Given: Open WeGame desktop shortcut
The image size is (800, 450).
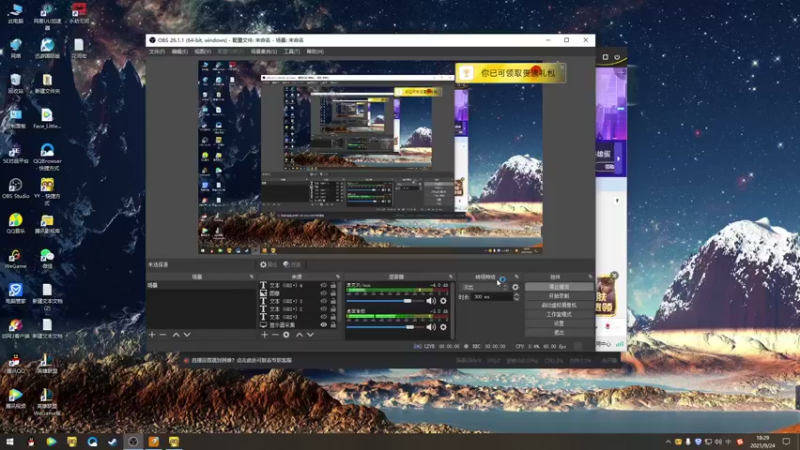Looking at the screenshot, I should 15,259.
